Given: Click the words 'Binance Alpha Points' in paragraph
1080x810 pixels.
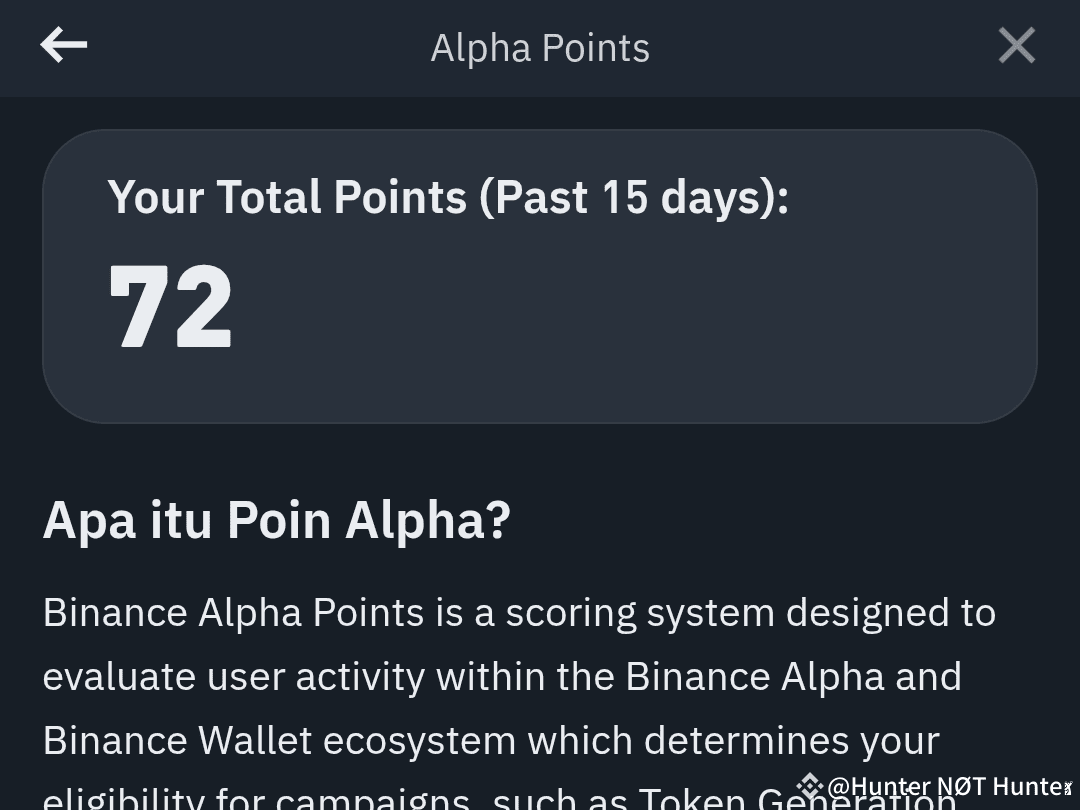Looking at the screenshot, I should [233, 612].
